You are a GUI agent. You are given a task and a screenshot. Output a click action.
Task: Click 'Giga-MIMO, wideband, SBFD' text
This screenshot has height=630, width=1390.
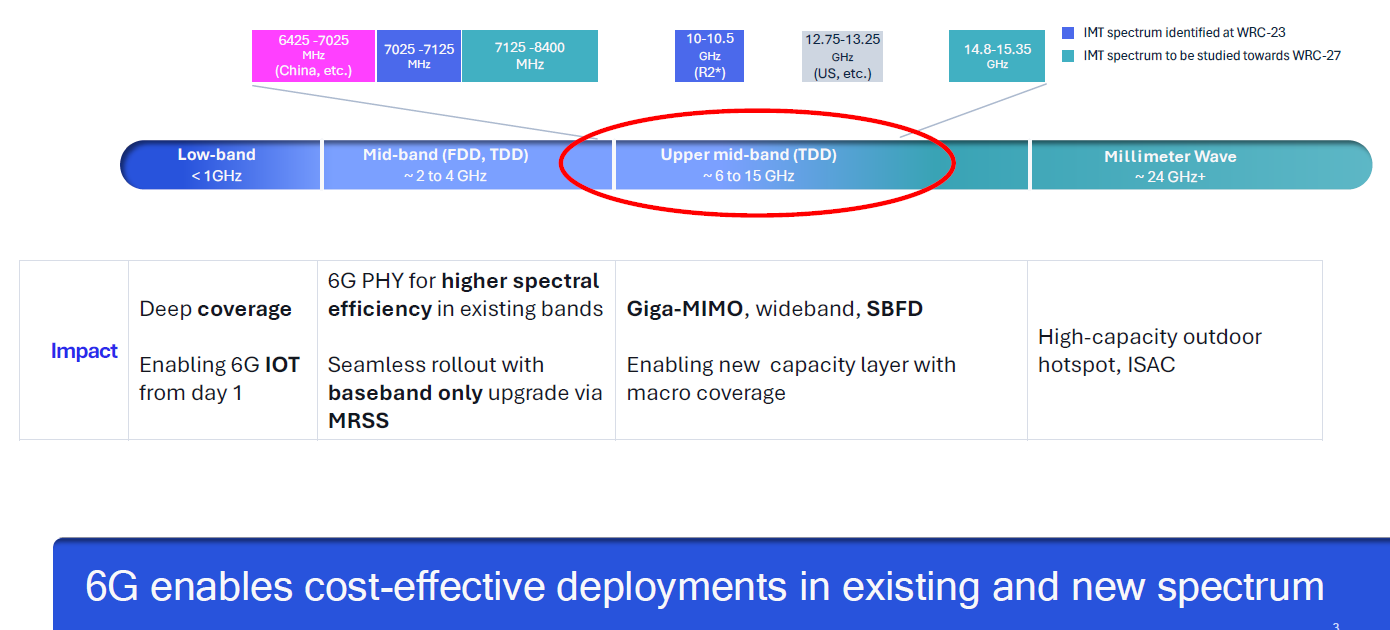[775, 309]
